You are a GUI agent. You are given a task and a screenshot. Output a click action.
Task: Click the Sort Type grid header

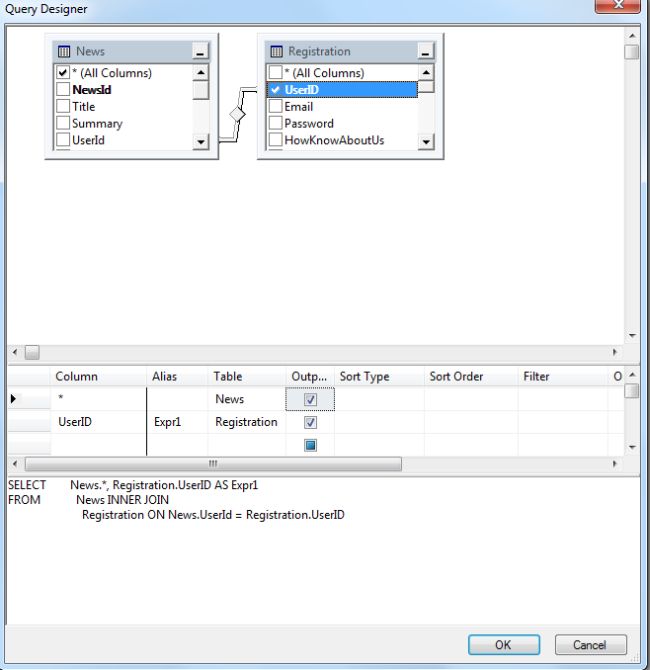tap(379, 376)
